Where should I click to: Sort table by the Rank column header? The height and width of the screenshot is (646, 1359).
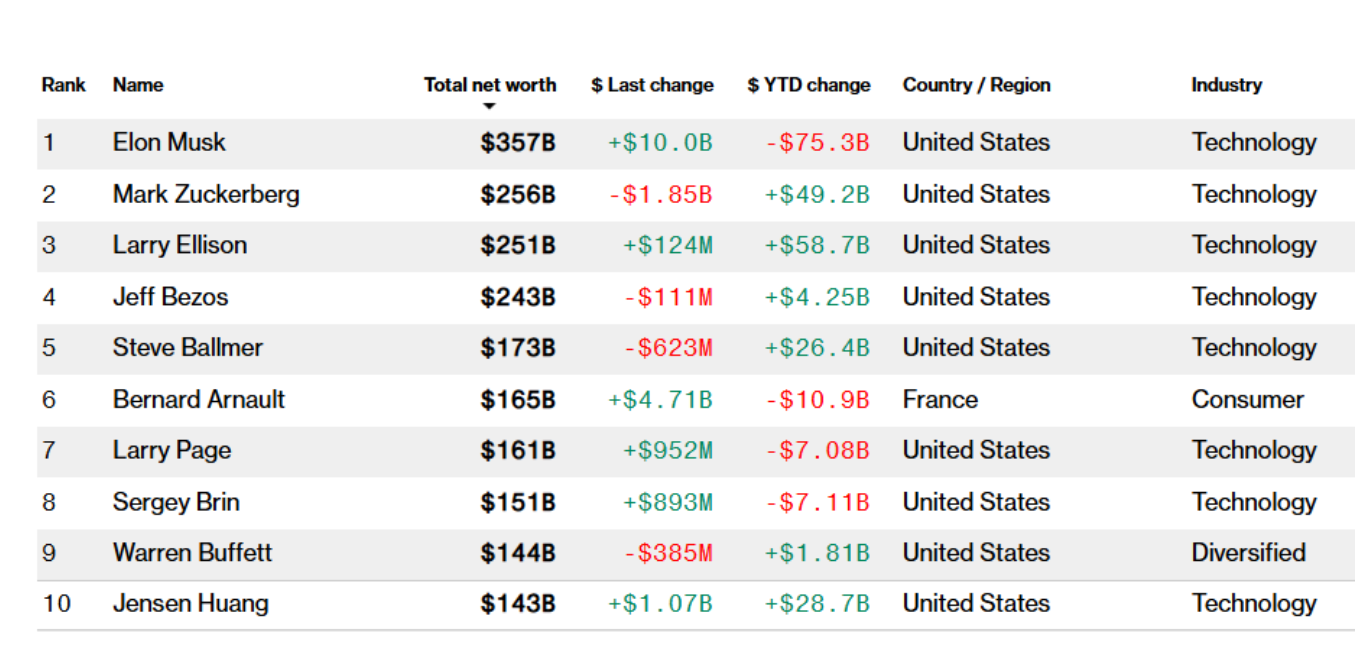coord(64,85)
